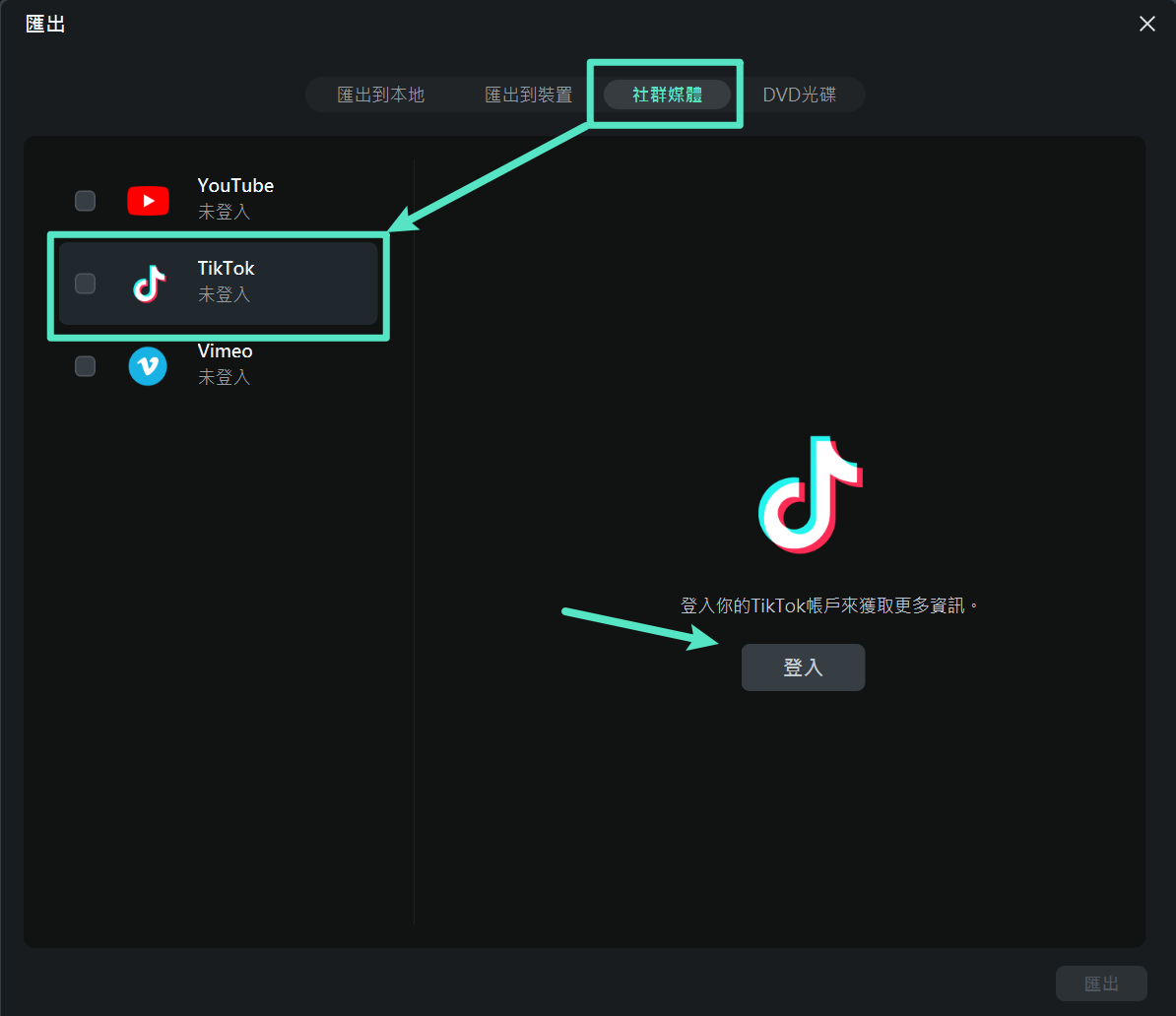Click 未登入 status under Vimeo
1176x1016 pixels.
pyautogui.click(x=224, y=377)
